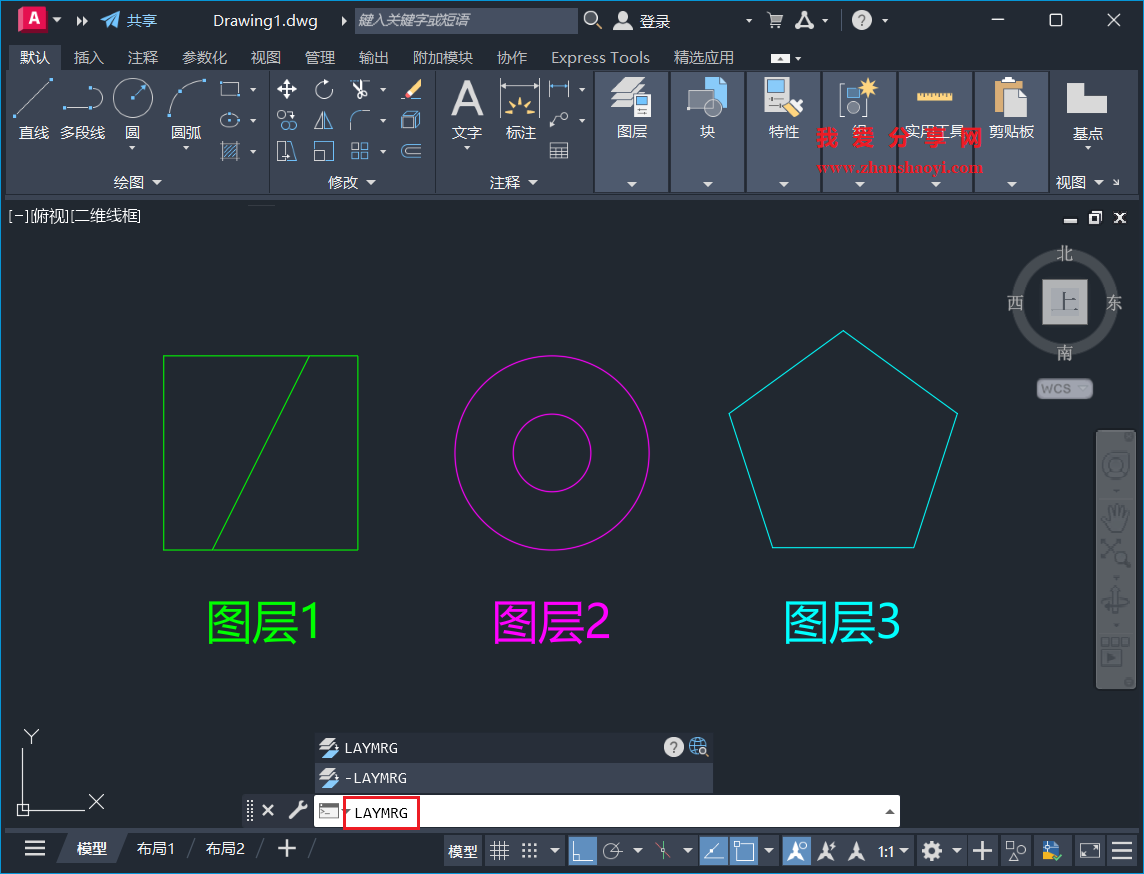The width and height of the screenshot is (1144, 874).
Task: Select the Move tool in Modify panel
Action: pyautogui.click(x=285, y=89)
